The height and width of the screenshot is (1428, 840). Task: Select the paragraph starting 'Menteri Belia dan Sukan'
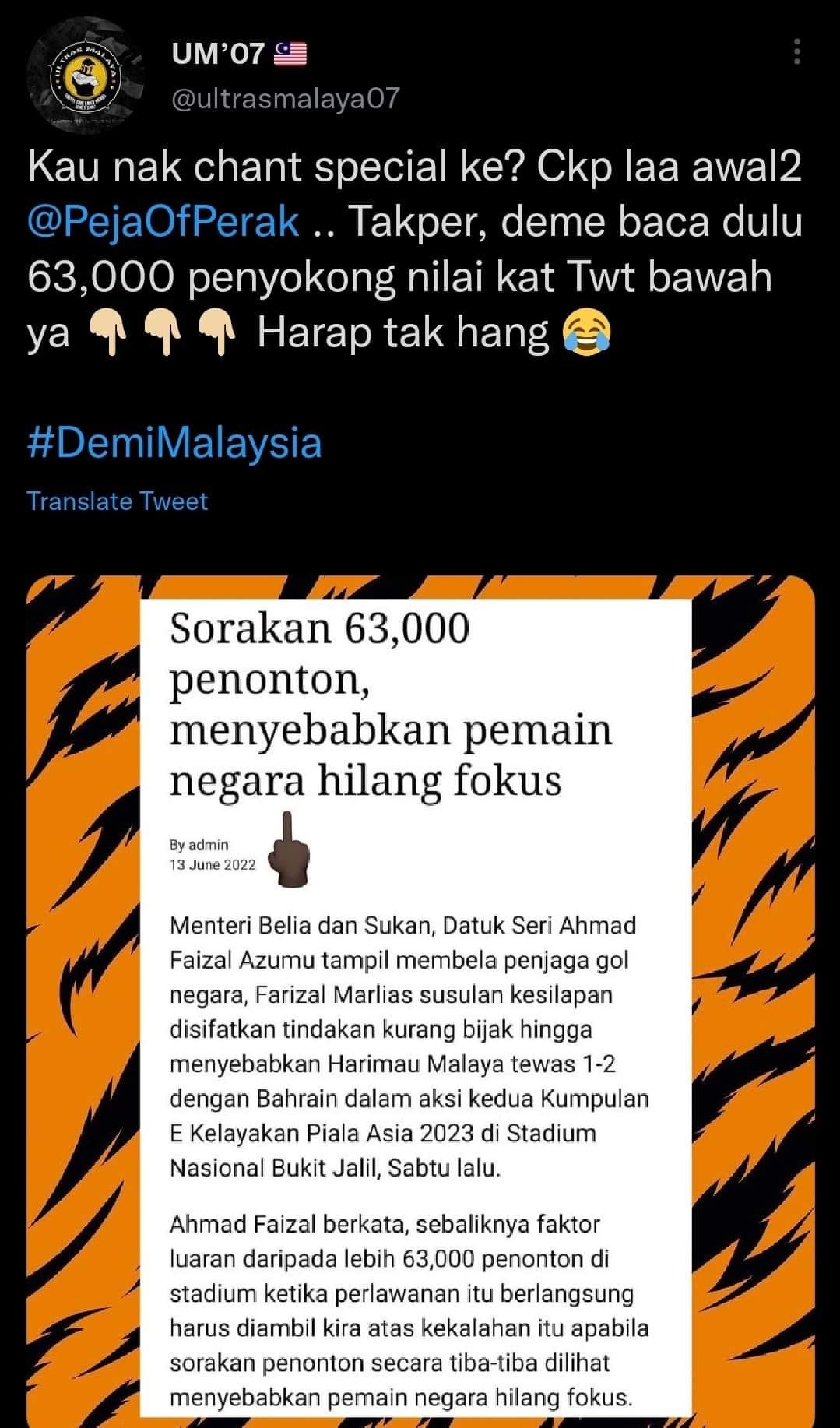409,1046
